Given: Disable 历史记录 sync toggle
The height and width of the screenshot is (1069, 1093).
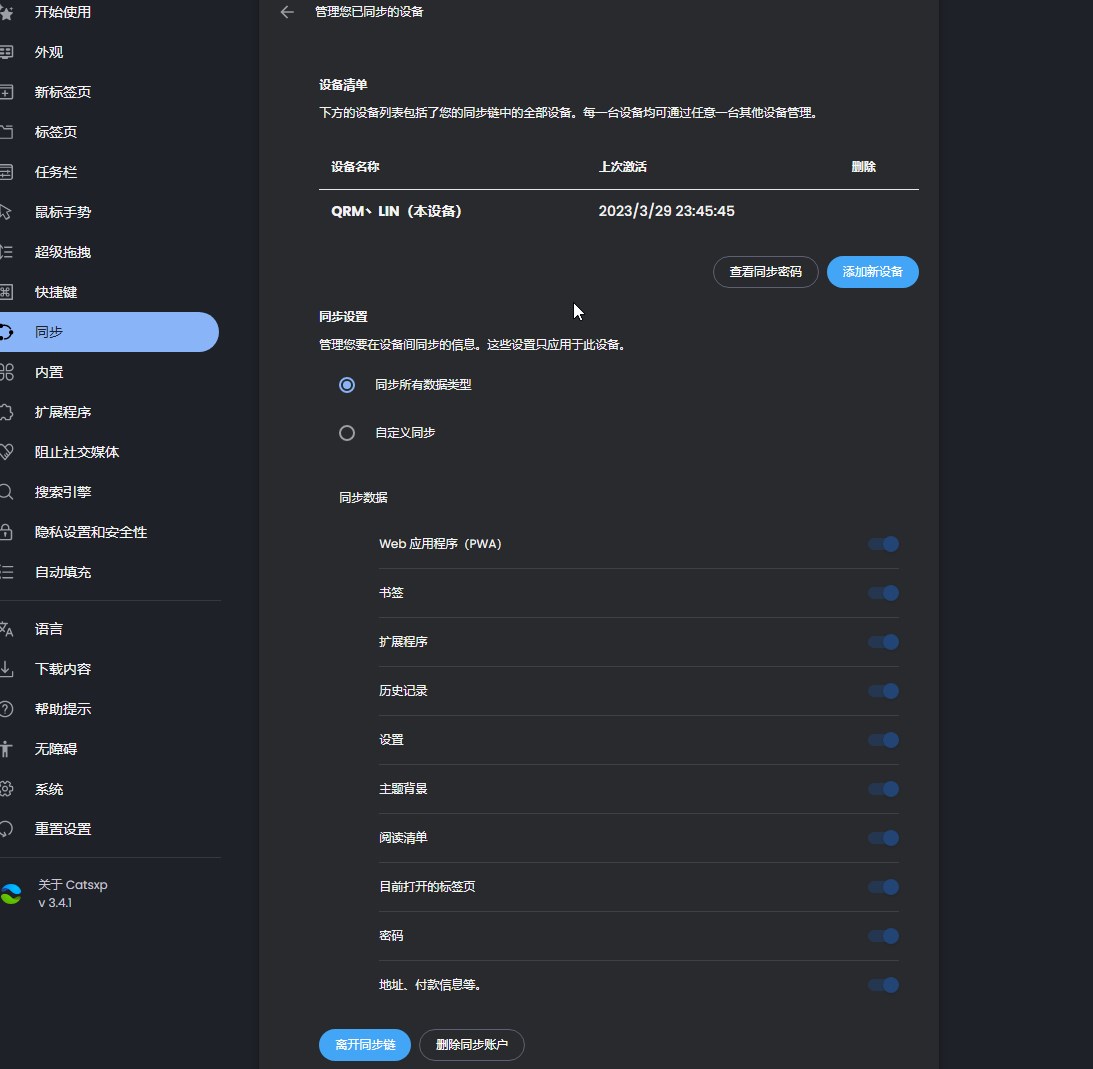Looking at the screenshot, I should (x=883, y=691).
